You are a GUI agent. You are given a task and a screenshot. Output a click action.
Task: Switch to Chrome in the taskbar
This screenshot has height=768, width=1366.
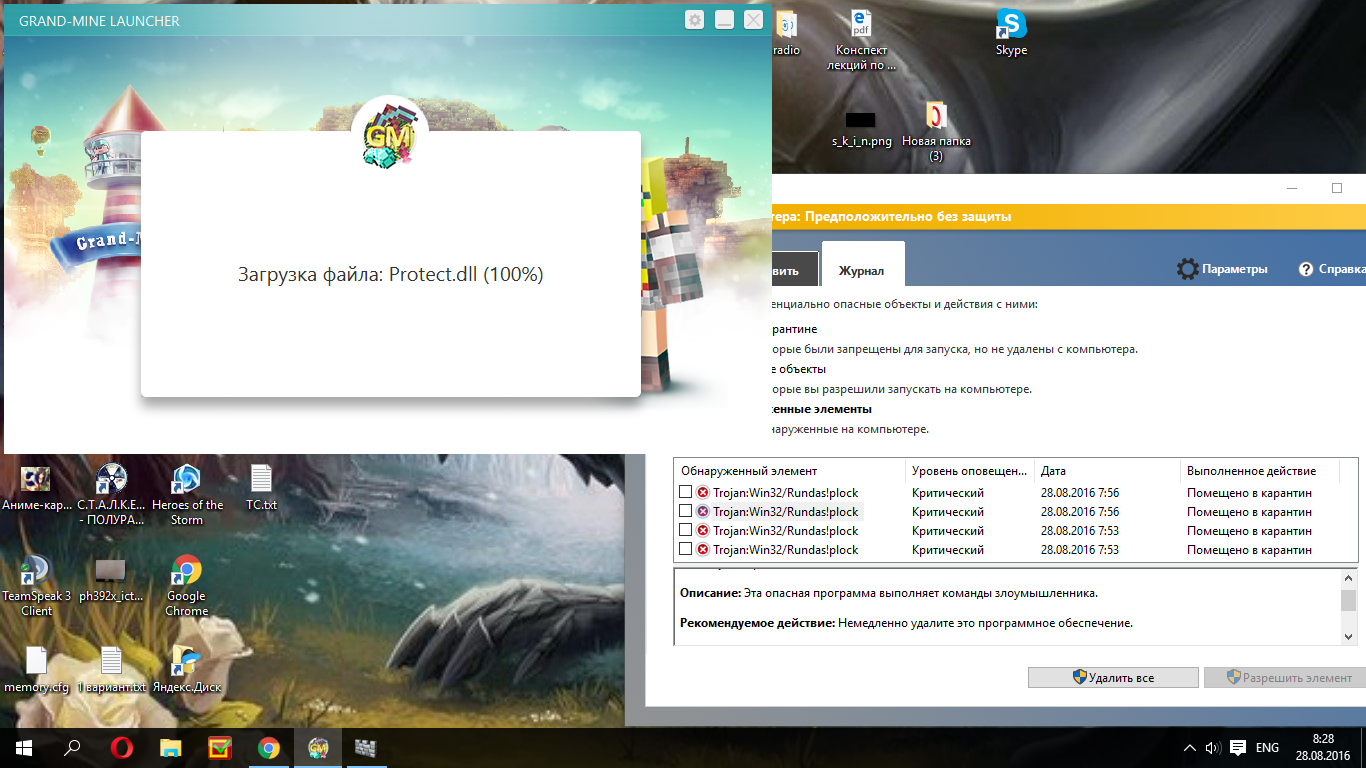(269, 747)
